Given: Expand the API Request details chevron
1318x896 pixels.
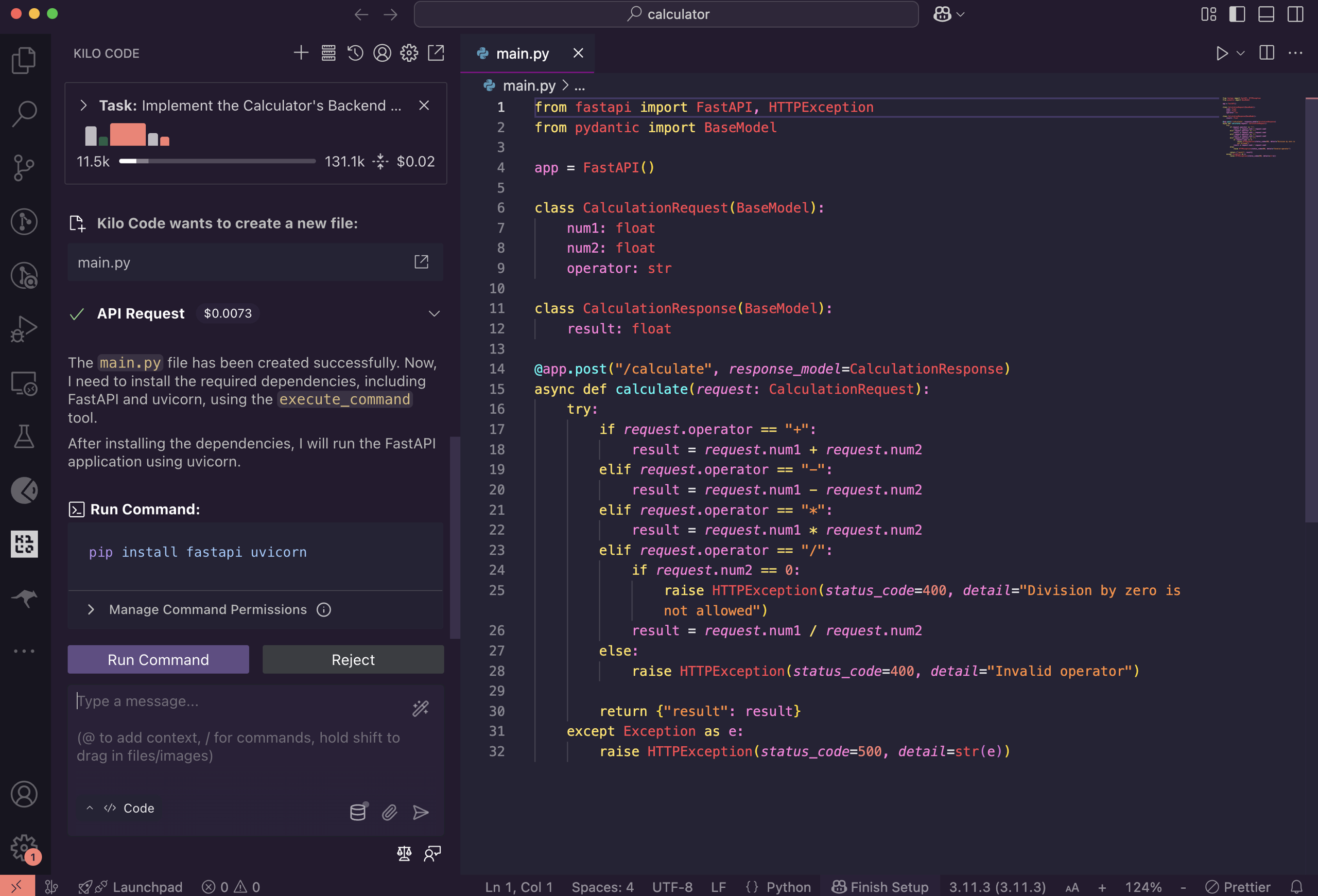Looking at the screenshot, I should click(x=434, y=313).
